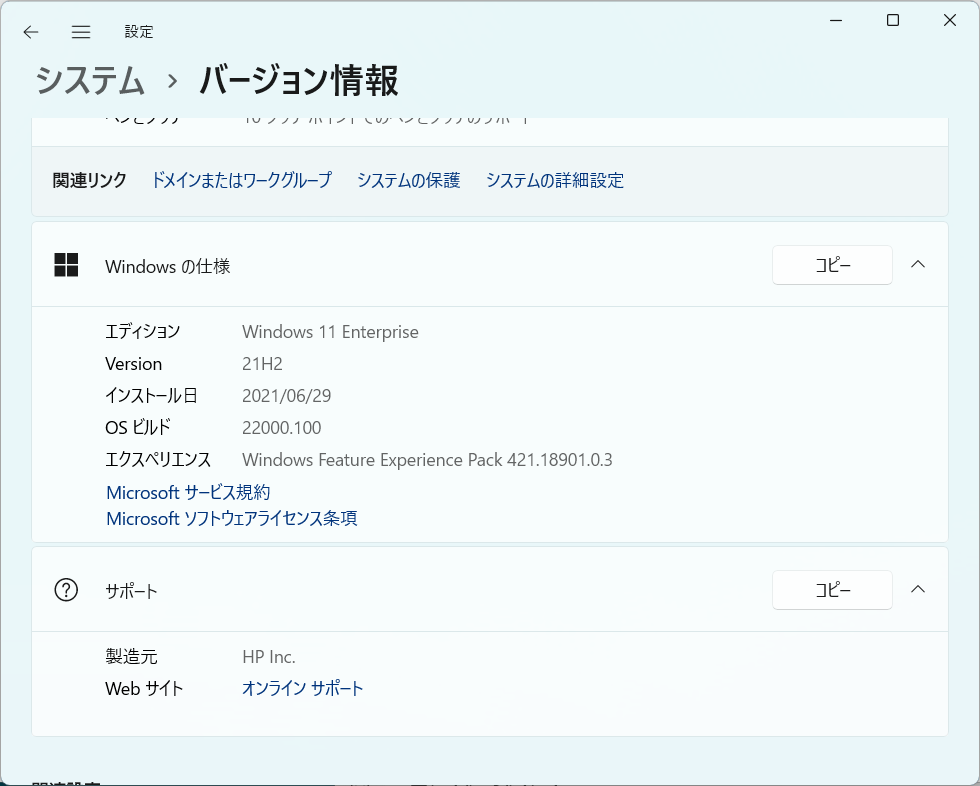The width and height of the screenshot is (980, 786).
Task: Copy the Windows の仕様 details
Action: coord(832,265)
